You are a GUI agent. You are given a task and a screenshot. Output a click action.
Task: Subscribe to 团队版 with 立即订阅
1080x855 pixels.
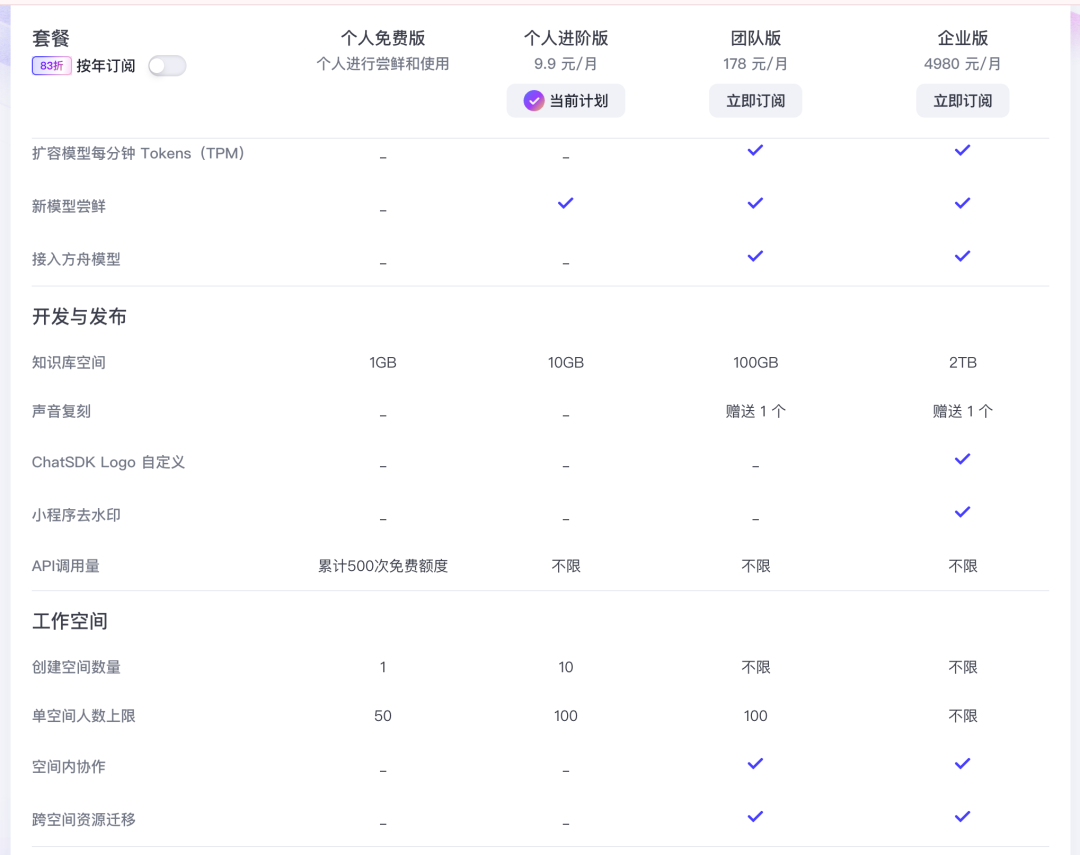coord(755,101)
